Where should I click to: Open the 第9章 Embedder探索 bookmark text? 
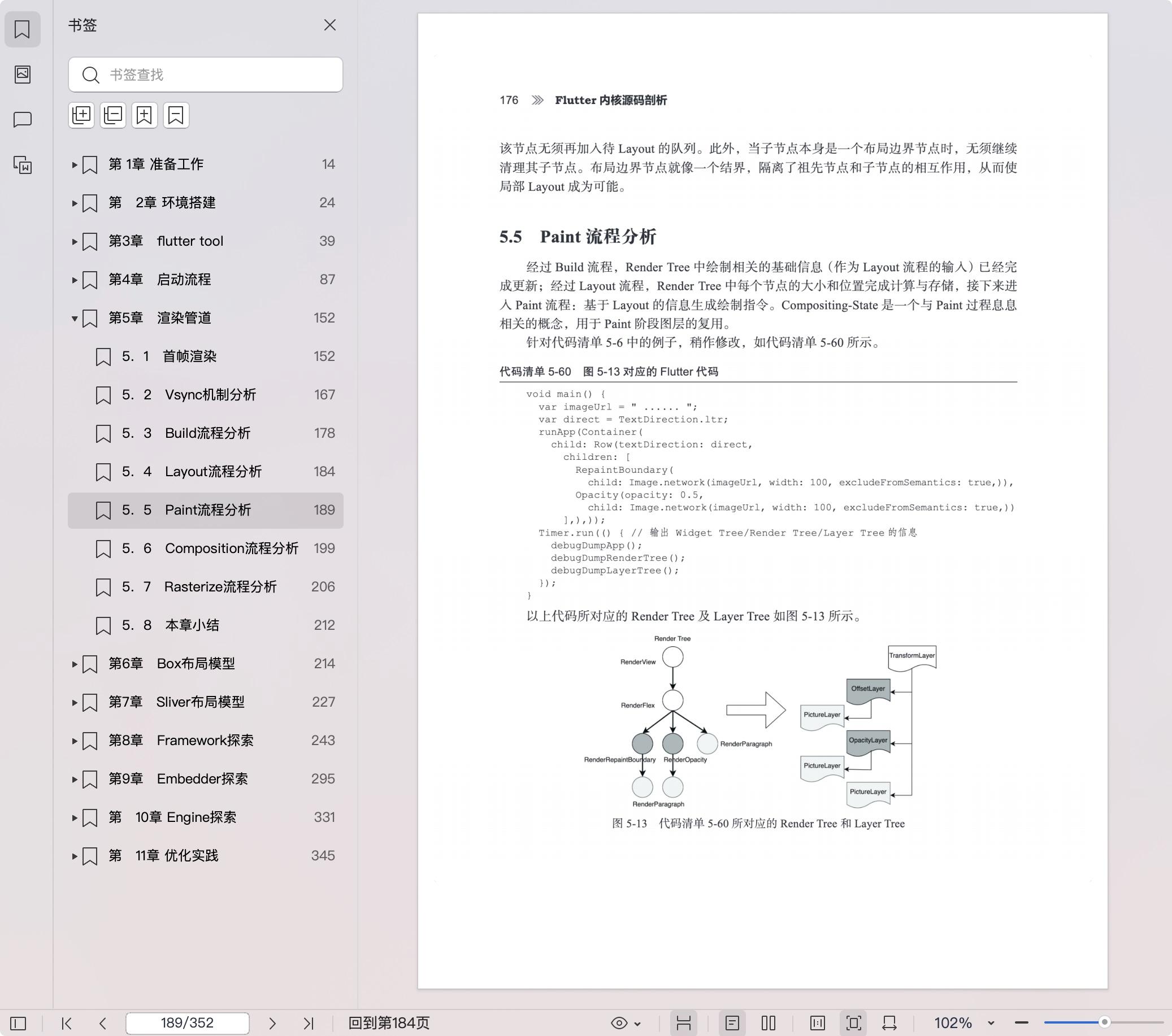[x=178, y=778]
